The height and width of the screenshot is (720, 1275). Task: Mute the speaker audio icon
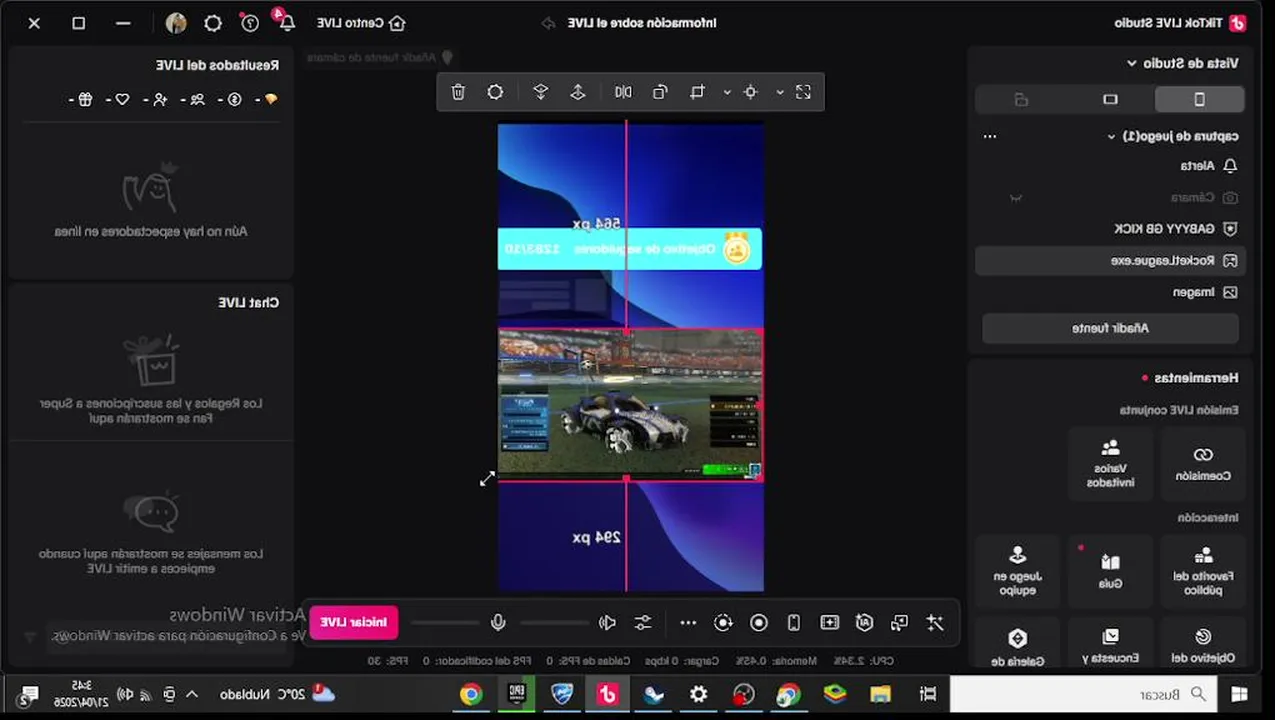click(607, 623)
